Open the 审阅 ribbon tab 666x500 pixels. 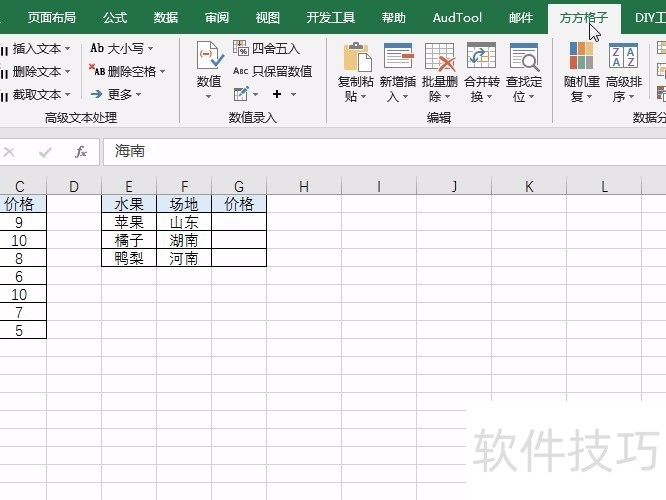217,17
